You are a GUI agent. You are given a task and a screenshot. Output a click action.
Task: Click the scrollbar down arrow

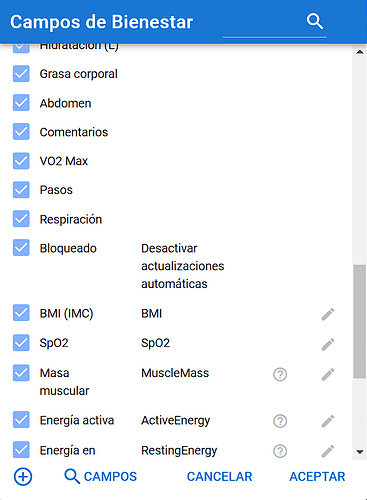(360, 452)
